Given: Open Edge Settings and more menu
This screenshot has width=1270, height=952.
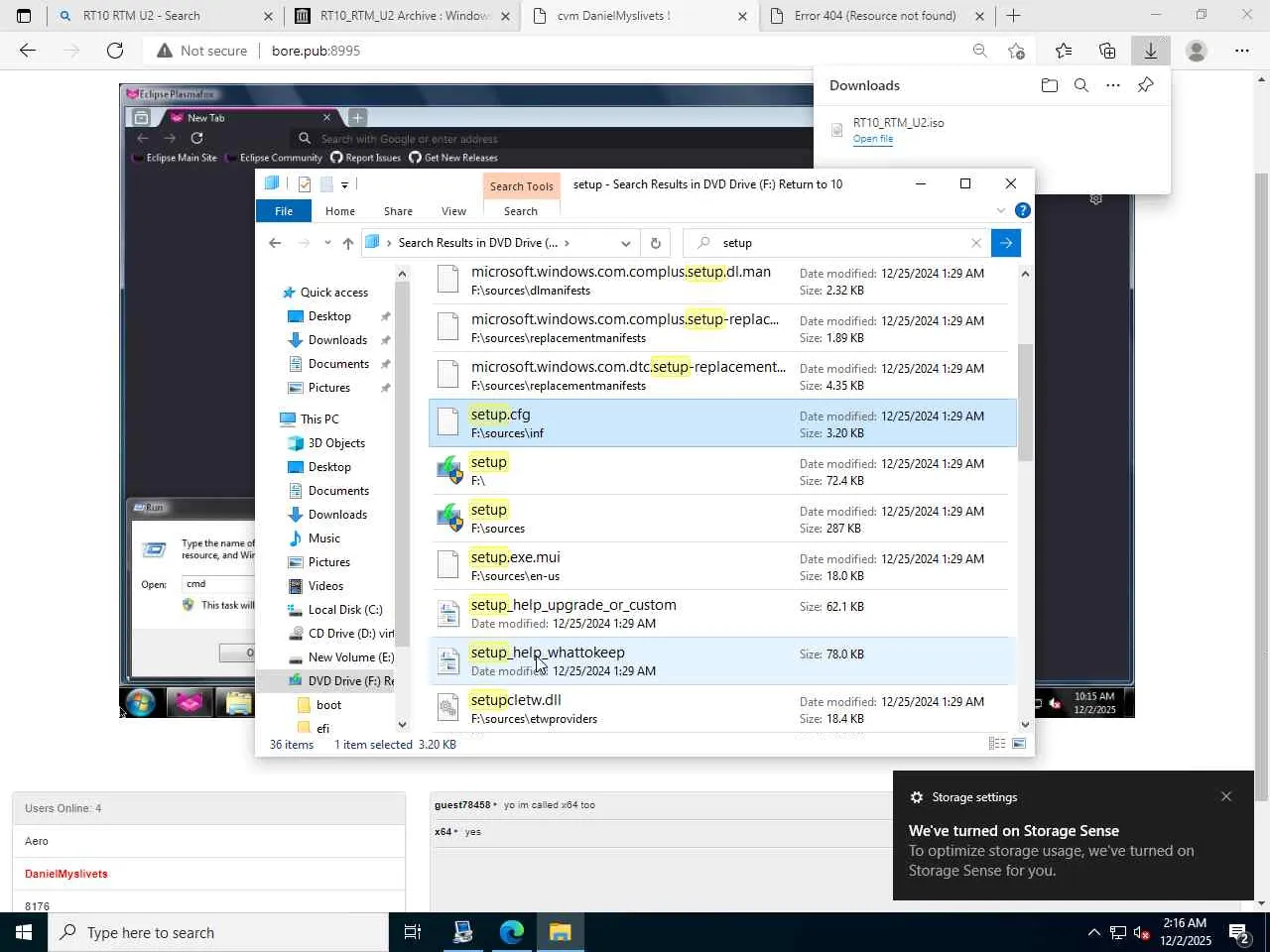Looking at the screenshot, I should pos(1242,51).
